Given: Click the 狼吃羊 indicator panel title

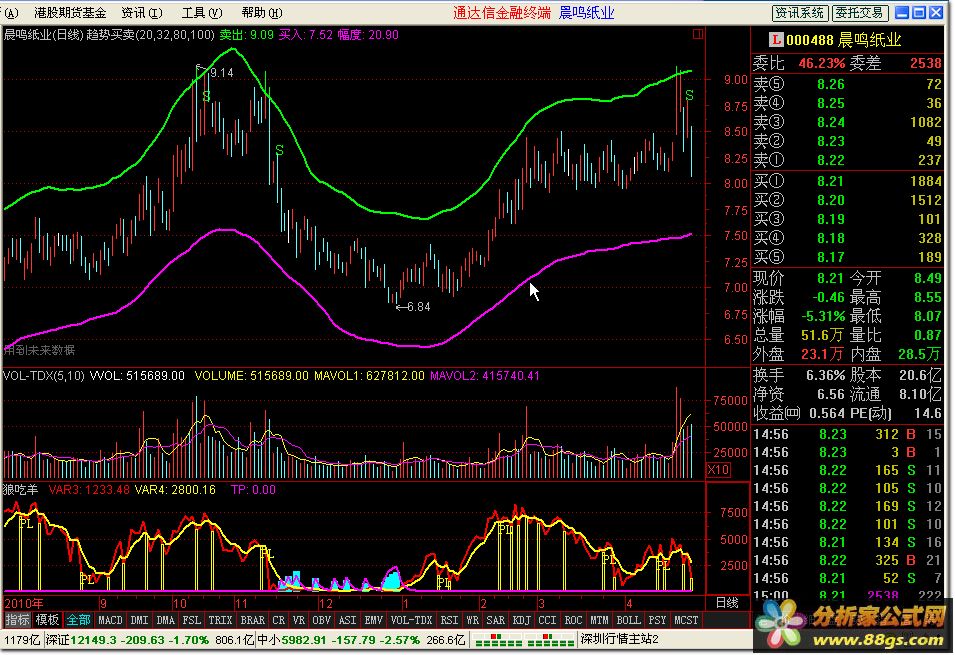Looking at the screenshot, I should point(21,490).
